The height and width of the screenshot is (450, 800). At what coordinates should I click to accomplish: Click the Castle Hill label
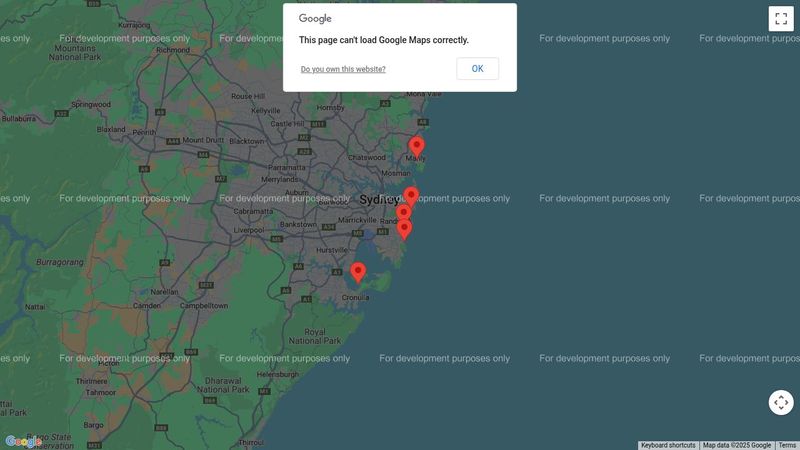[x=287, y=124]
